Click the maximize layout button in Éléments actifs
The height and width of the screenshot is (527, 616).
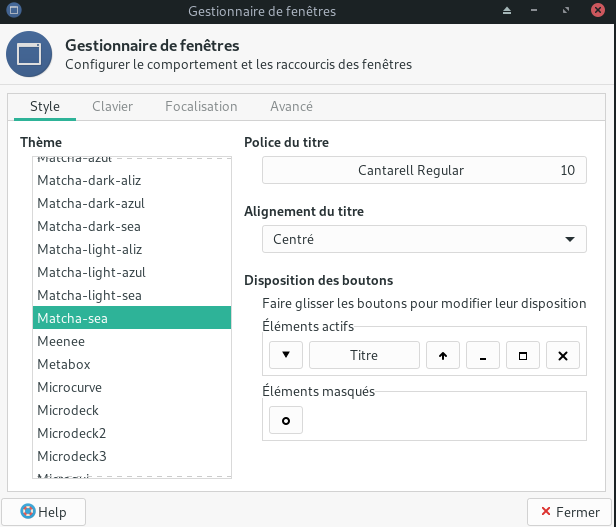(x=522, y=355)
